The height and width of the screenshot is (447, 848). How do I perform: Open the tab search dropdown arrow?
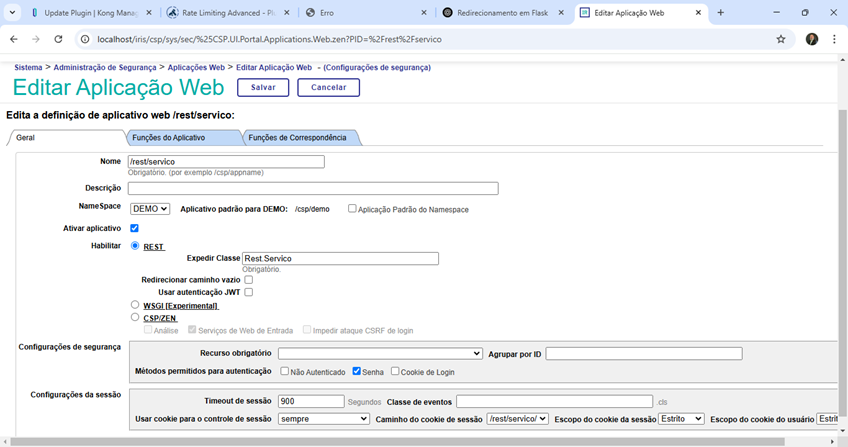pyautogui.click(x=11, y=12)
